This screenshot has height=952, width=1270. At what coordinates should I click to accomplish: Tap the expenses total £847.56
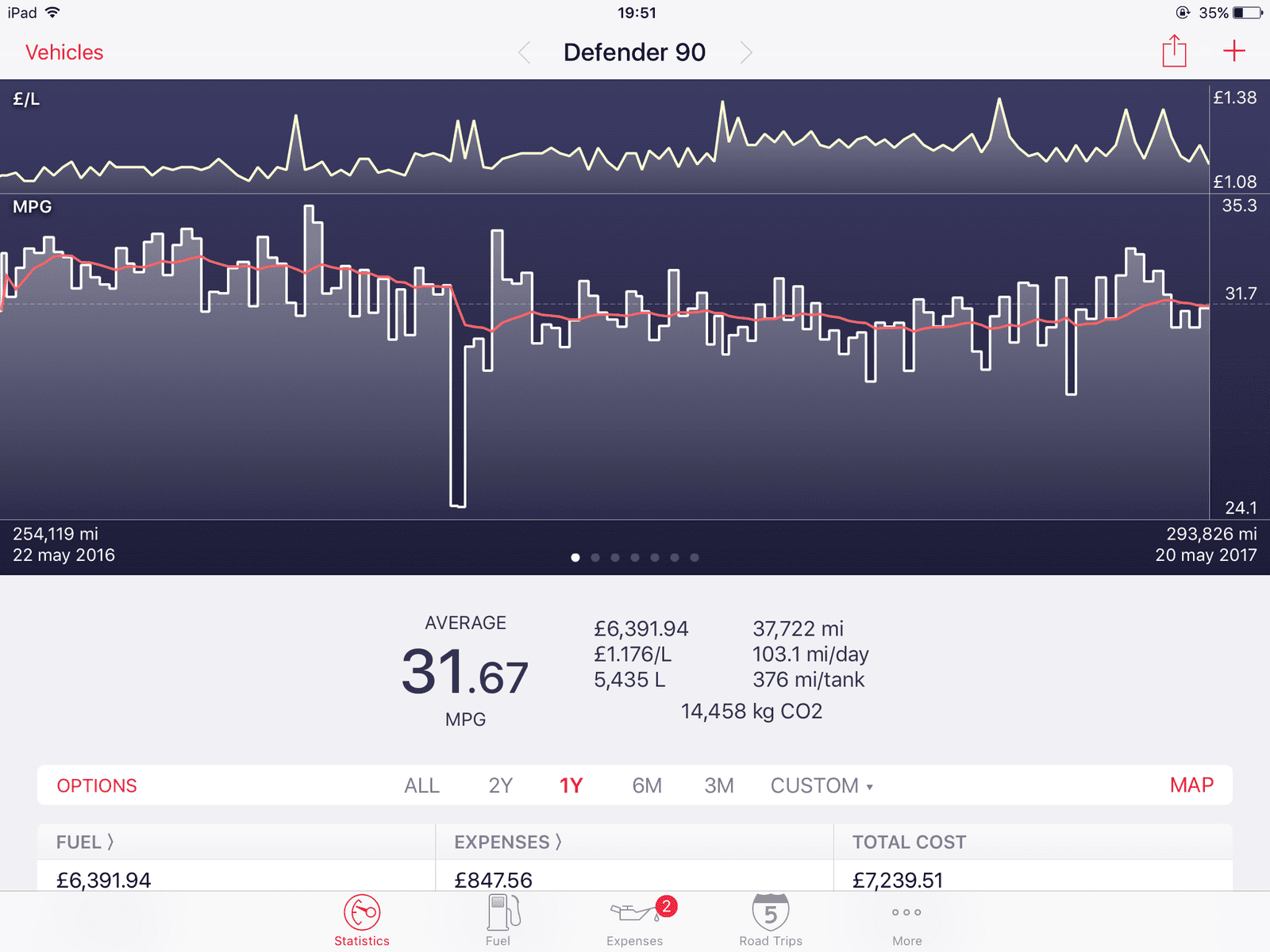pos(493,880)
